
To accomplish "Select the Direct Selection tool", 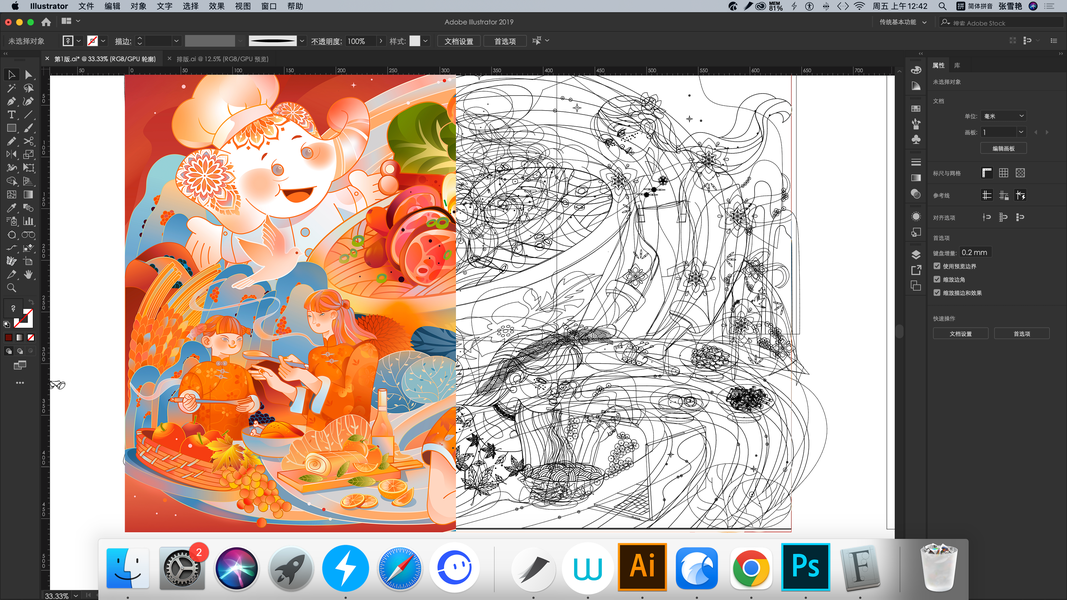I will tap(28, 75).
